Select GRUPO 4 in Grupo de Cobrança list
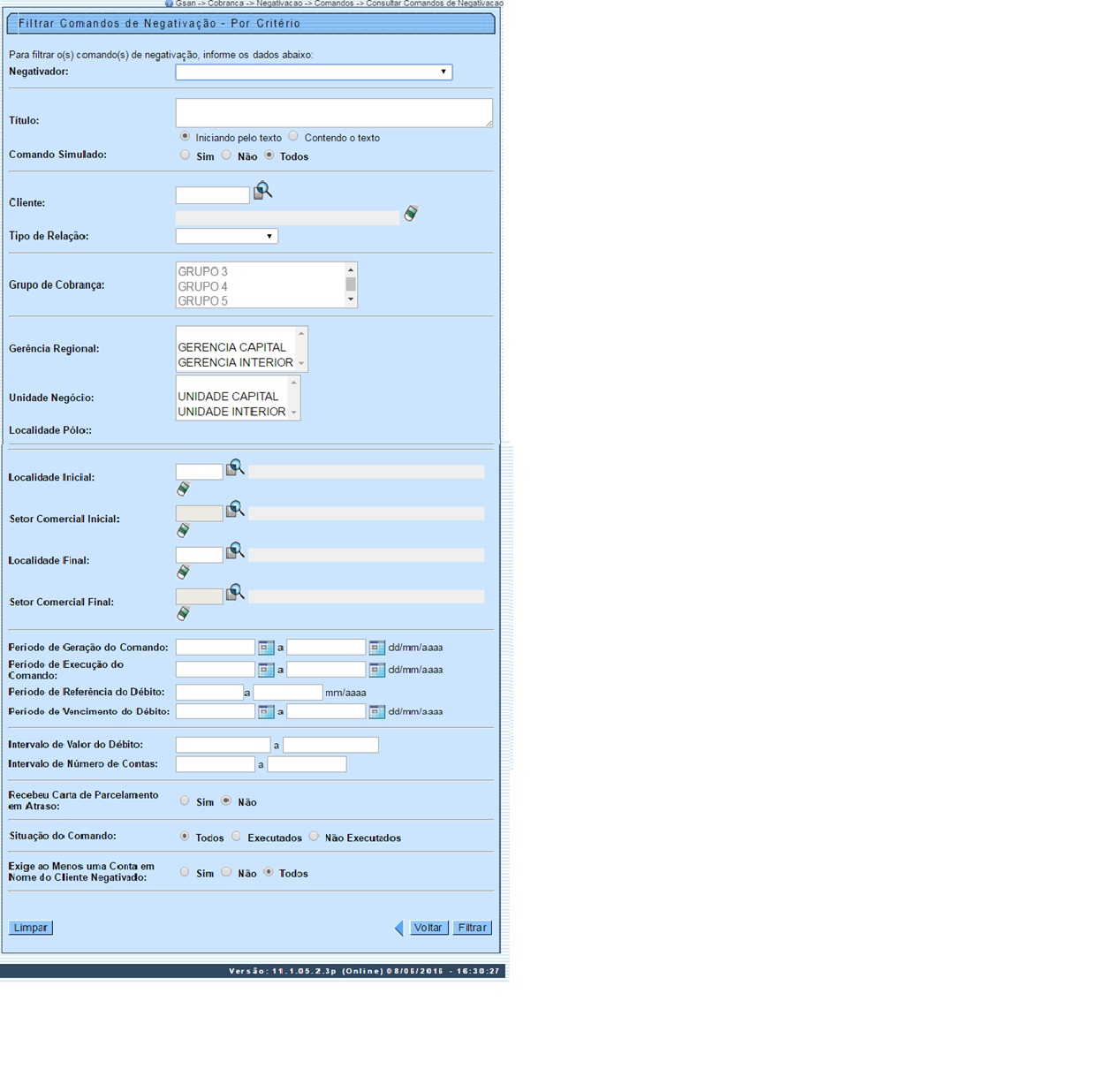This screenshot has width=1099, height=1092. pyautogui.click(x=203, y=286)
